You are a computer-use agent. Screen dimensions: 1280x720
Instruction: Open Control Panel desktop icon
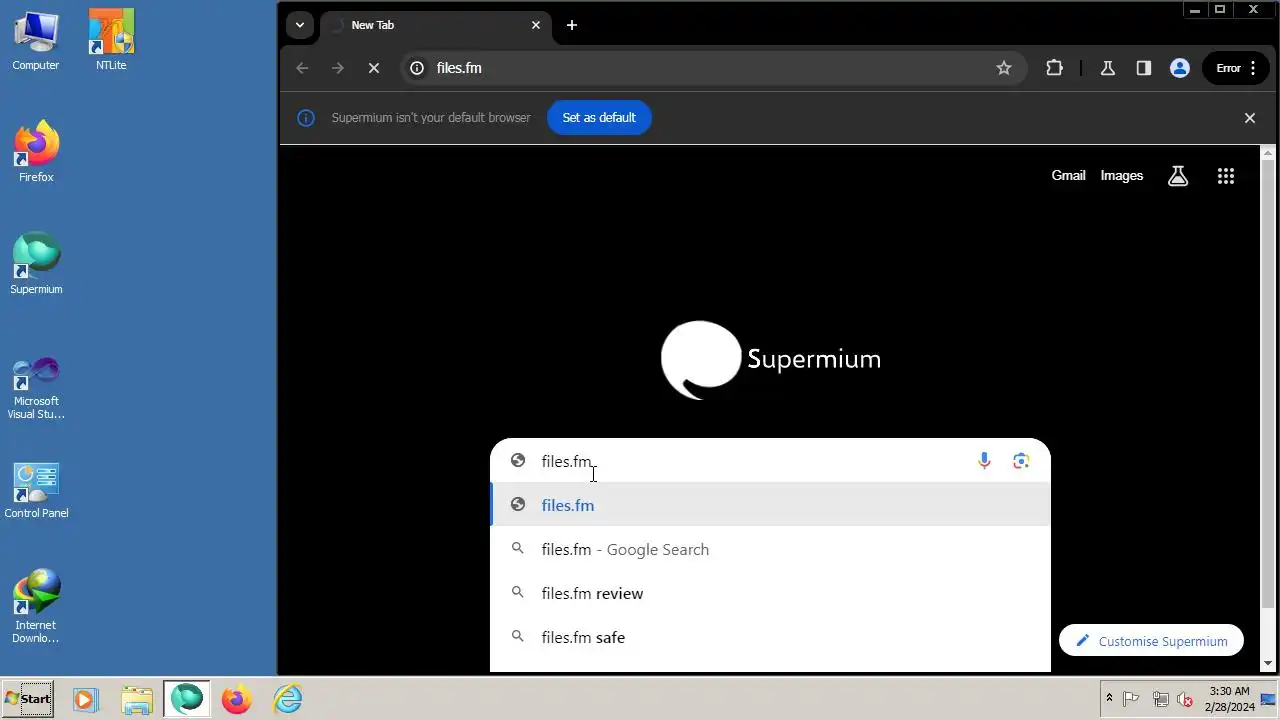click(x=36, y=490)
